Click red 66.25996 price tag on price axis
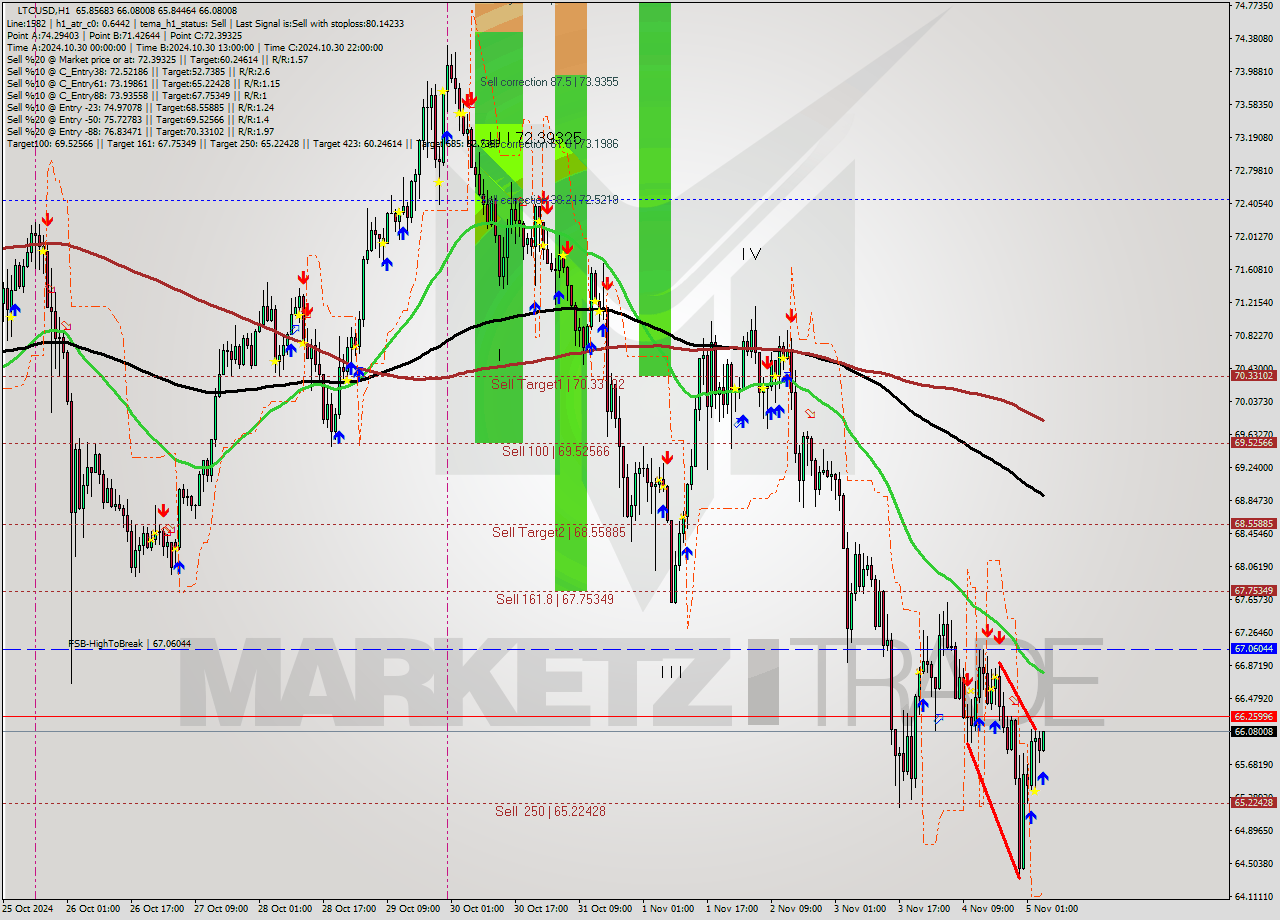The image size is (1280, 920). 1253,716
